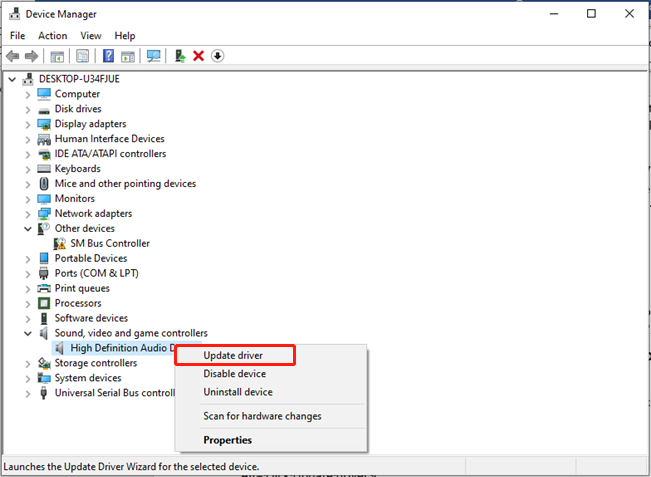Select the Processors label
The height and width of the screenshot is (477, 651).
78,303
